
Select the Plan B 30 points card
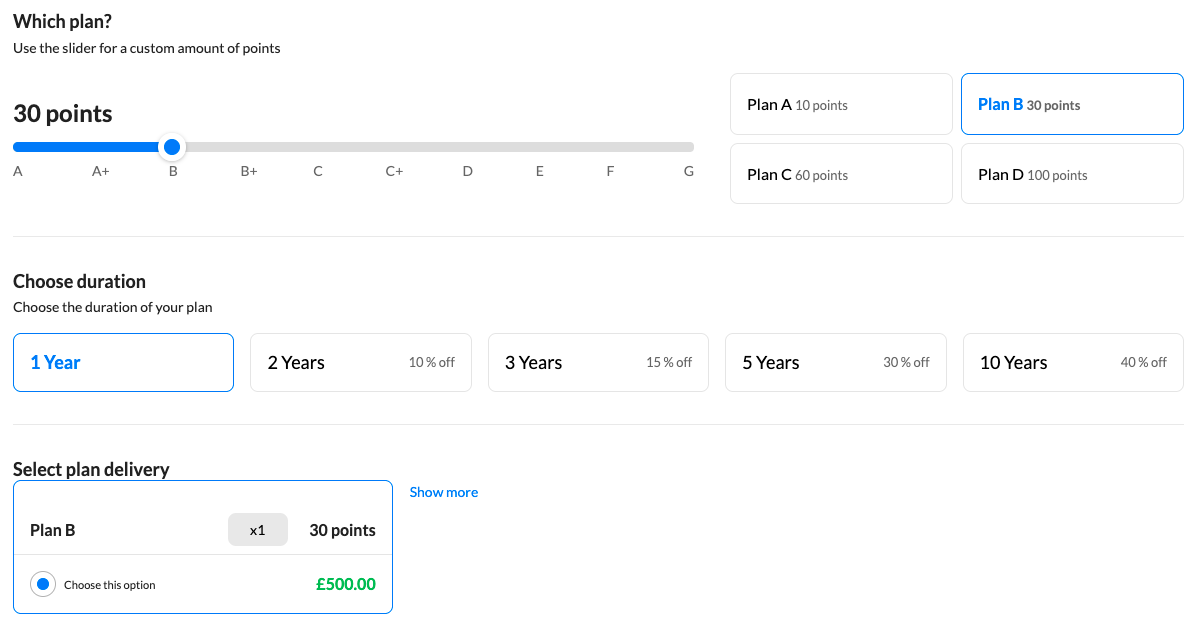(1072, 104)
